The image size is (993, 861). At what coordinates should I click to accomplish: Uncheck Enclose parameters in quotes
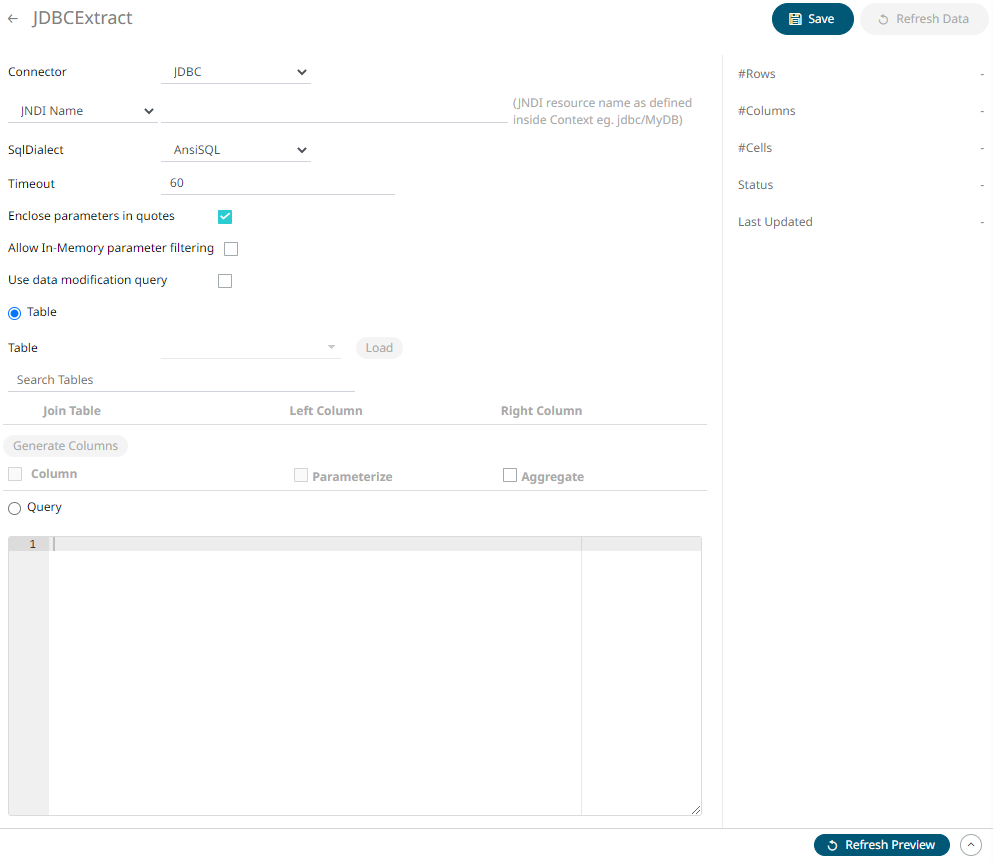(x=225, y=217)
